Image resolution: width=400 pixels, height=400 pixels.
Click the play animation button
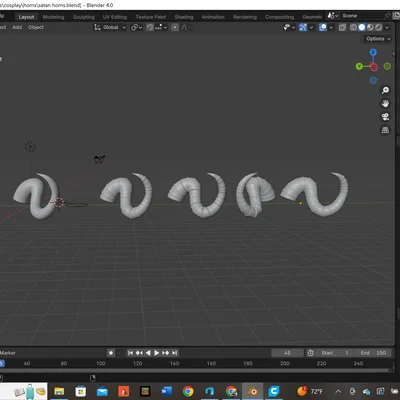pyautogui.click(x=156, y=353)
